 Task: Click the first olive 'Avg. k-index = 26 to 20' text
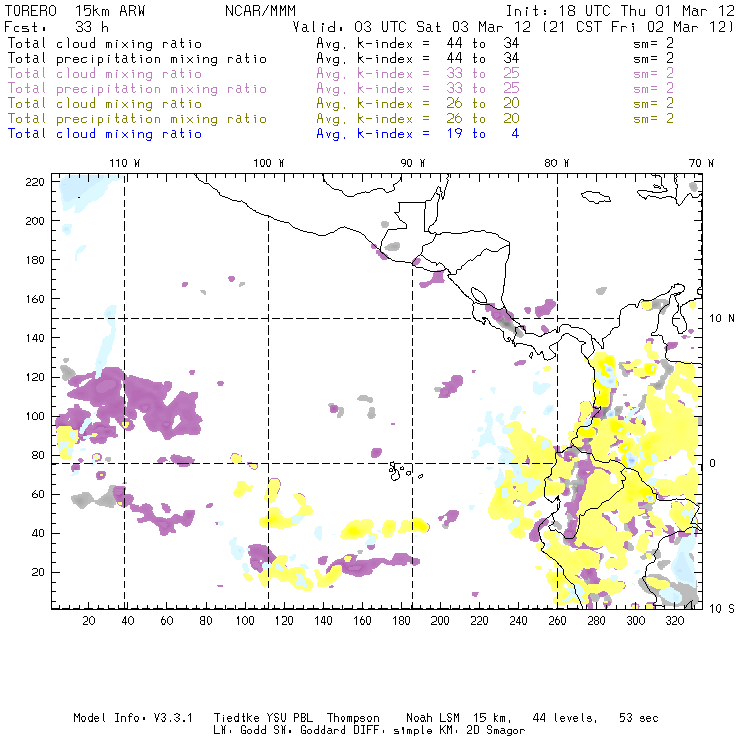(x=418, y=104)
